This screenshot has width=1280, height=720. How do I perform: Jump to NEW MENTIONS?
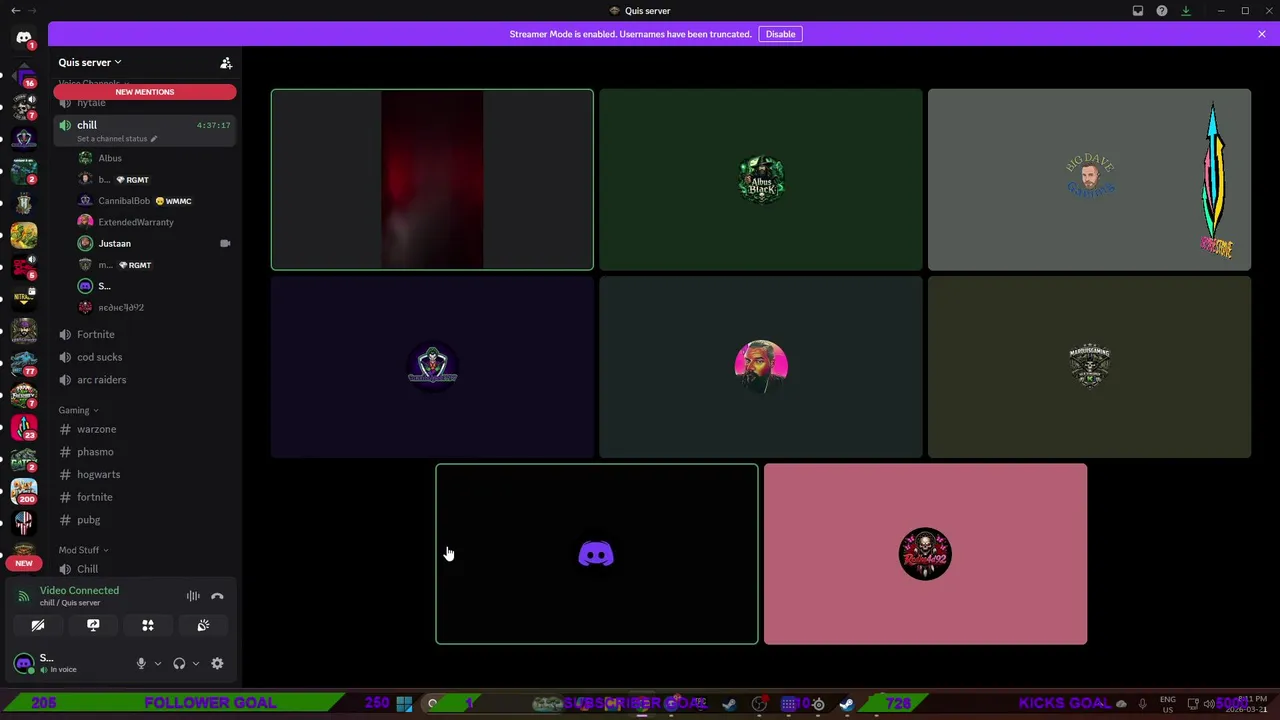145,92
